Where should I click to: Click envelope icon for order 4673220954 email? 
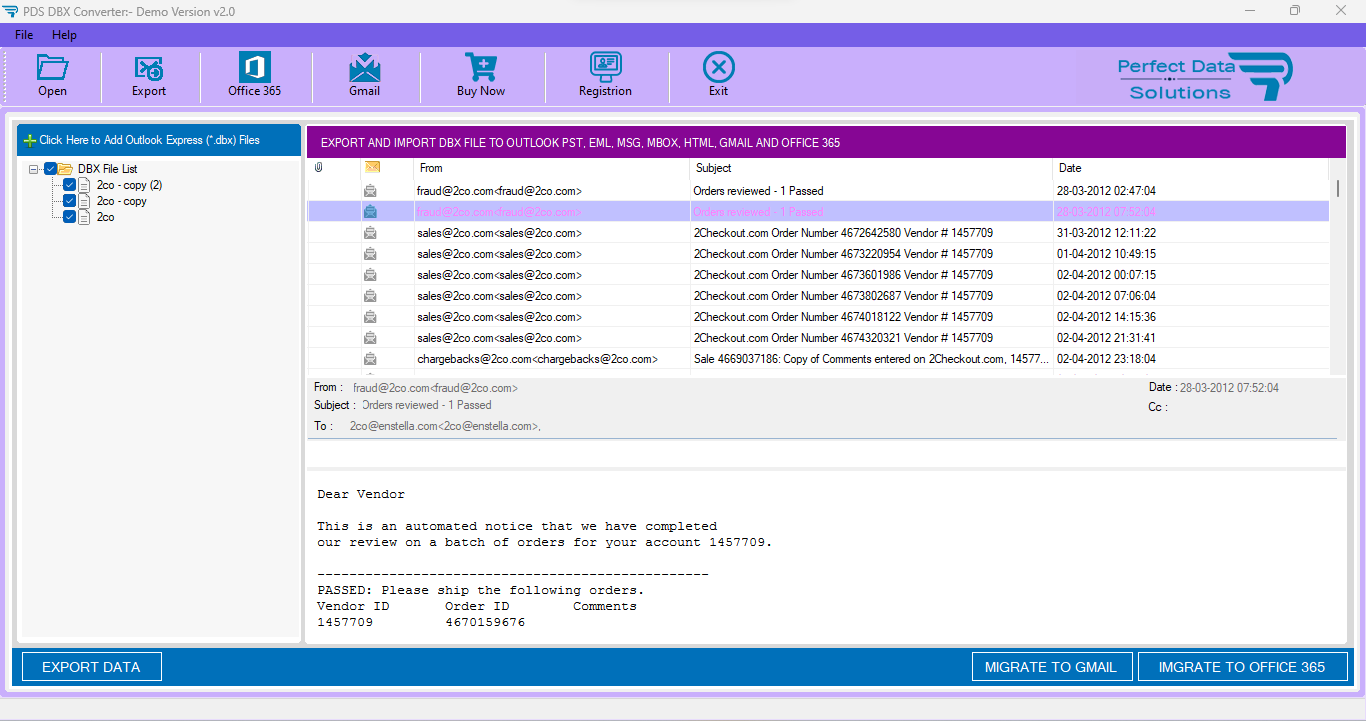point(370,254)
